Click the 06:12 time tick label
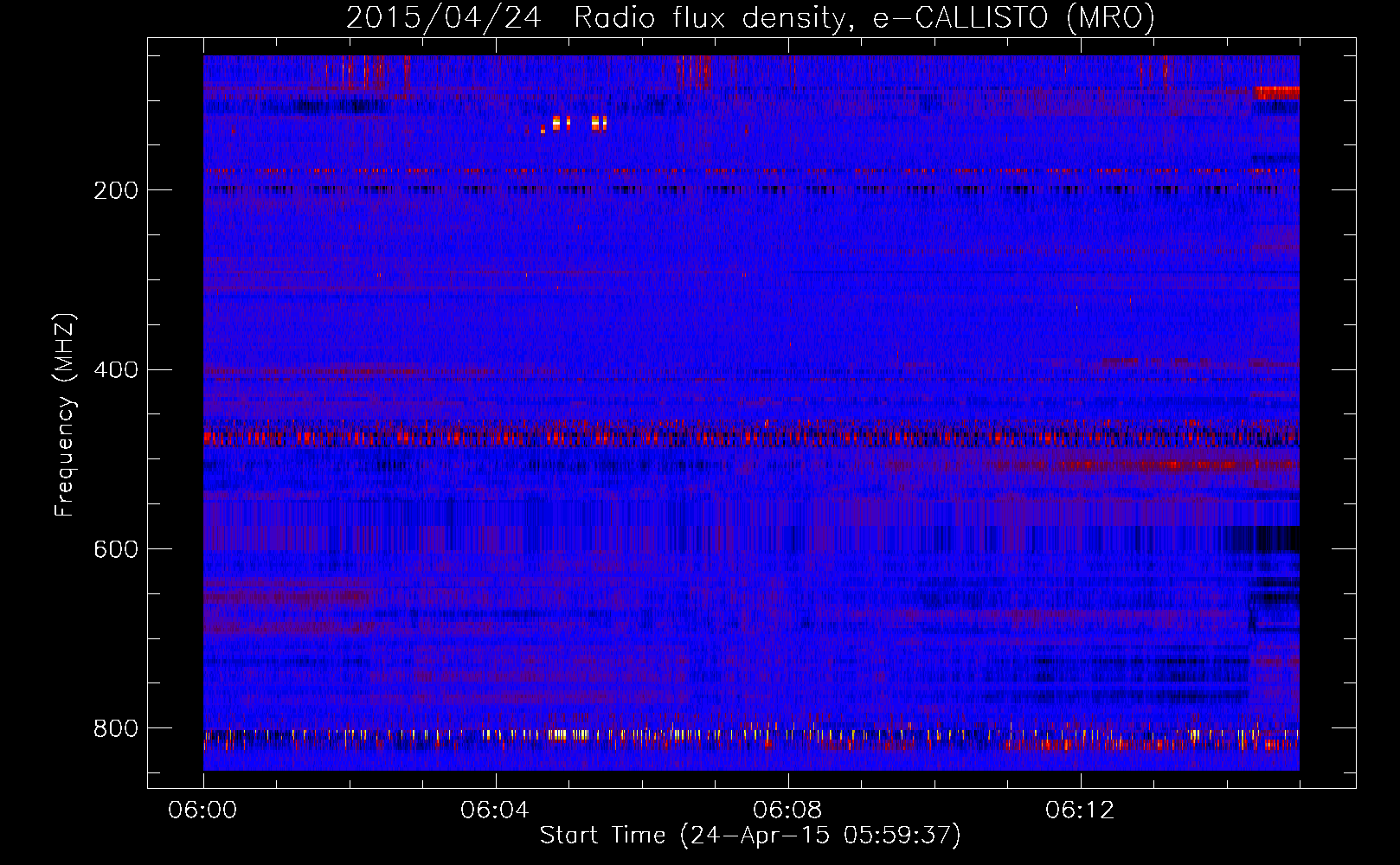Viewport: 1400px width, 865px height. point(1080,811)
